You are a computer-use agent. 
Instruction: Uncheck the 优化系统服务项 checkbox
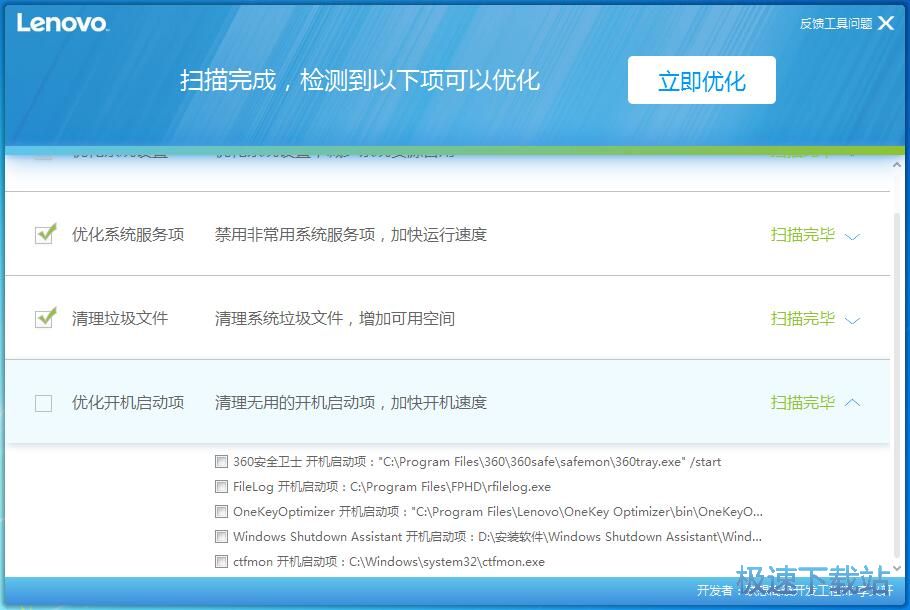point(45,234)
